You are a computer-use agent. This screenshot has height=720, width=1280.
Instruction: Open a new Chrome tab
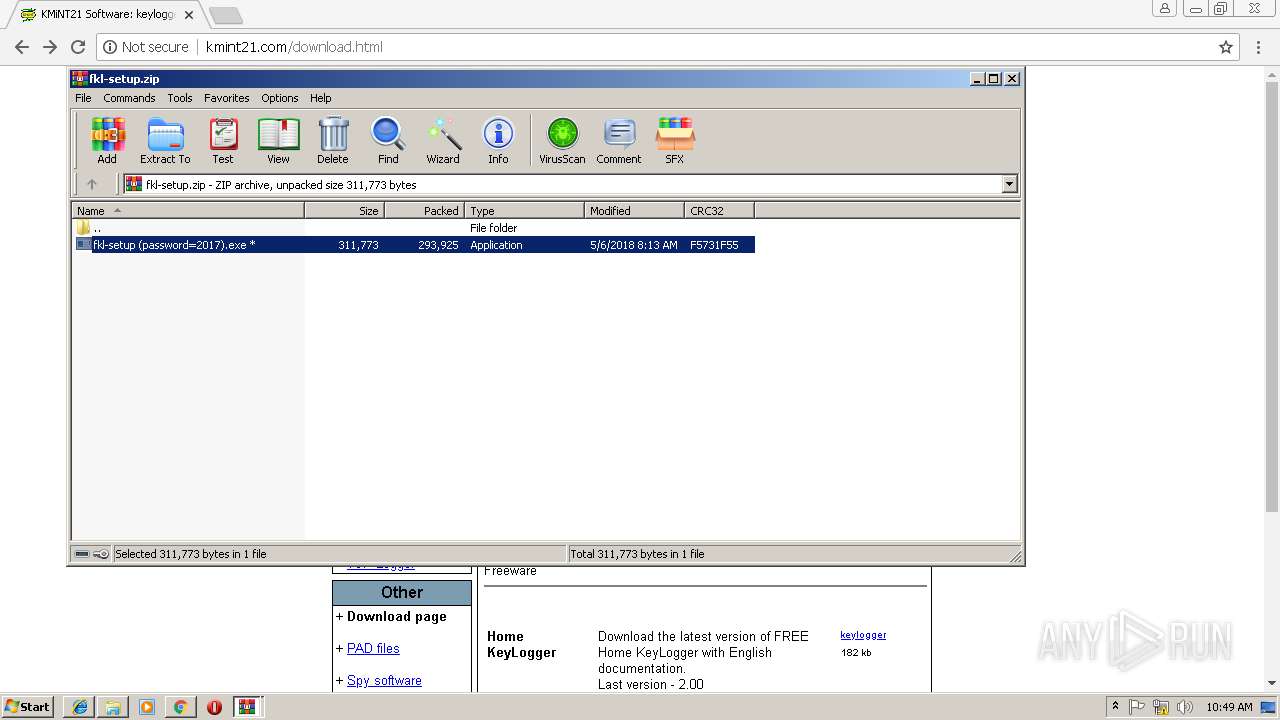click(225, 15)
